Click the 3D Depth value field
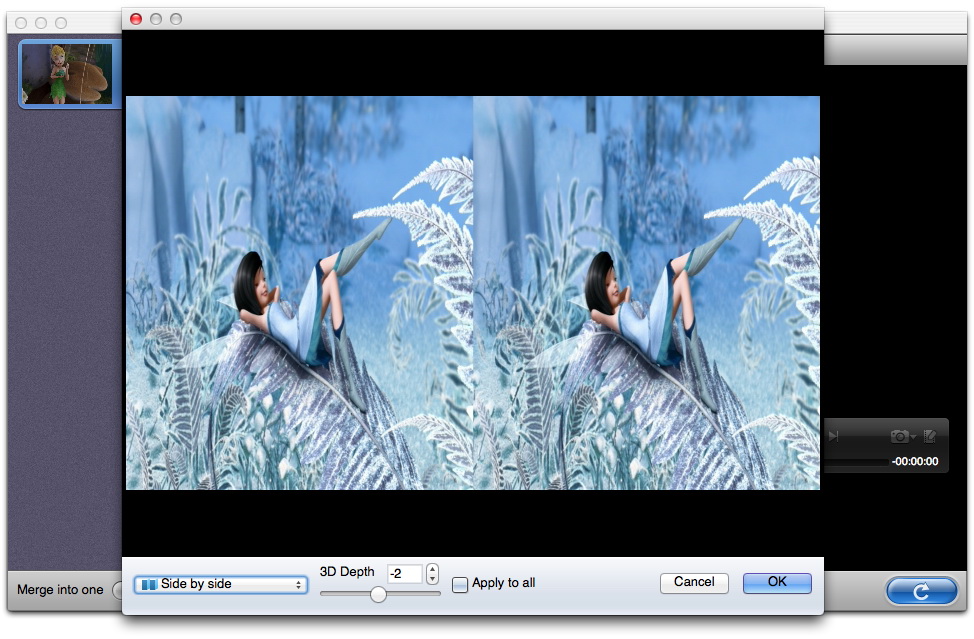 click(x=404, y=574)
